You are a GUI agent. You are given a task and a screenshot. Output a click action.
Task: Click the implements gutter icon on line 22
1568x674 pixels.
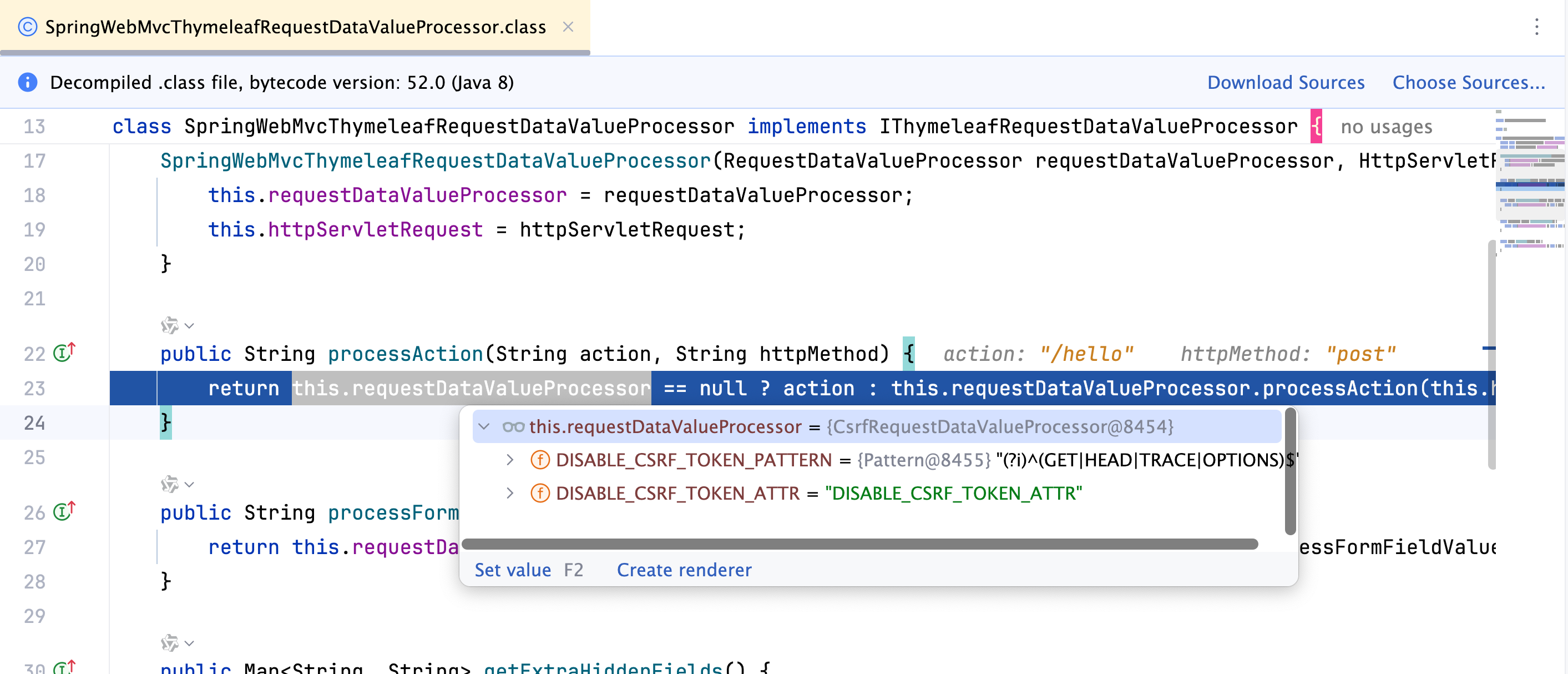click(64, 352)
